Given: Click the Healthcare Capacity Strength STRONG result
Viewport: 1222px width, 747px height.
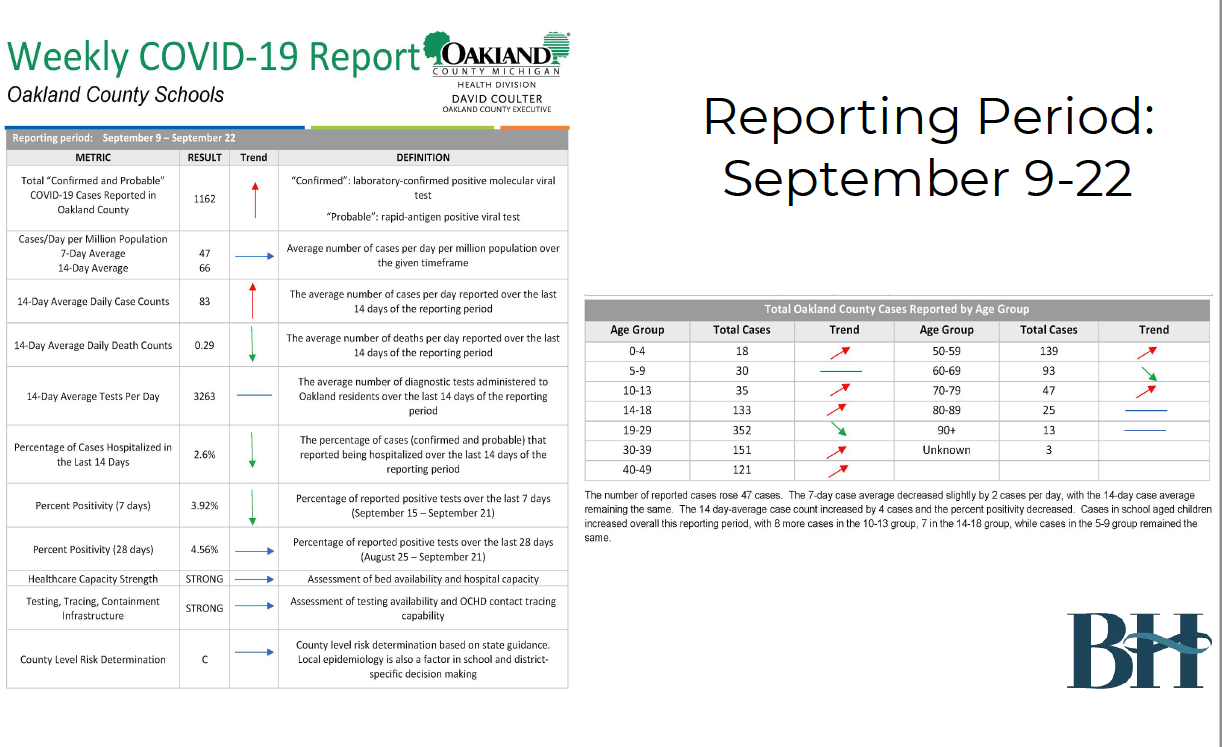Looking at the screenshot, I should 204,579.
